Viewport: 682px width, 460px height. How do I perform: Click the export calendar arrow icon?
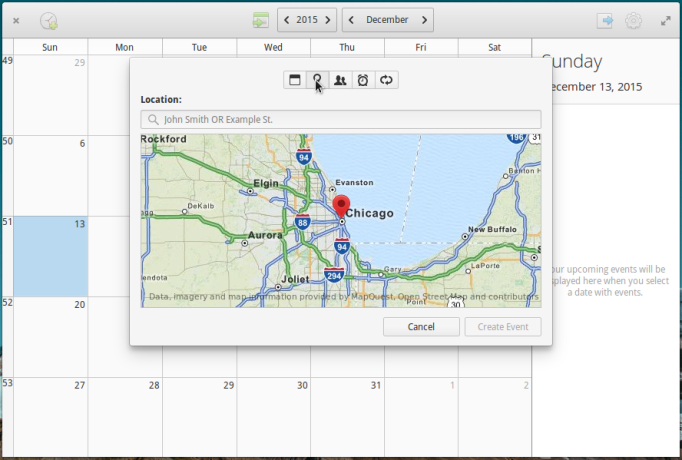tap(605, 20)
